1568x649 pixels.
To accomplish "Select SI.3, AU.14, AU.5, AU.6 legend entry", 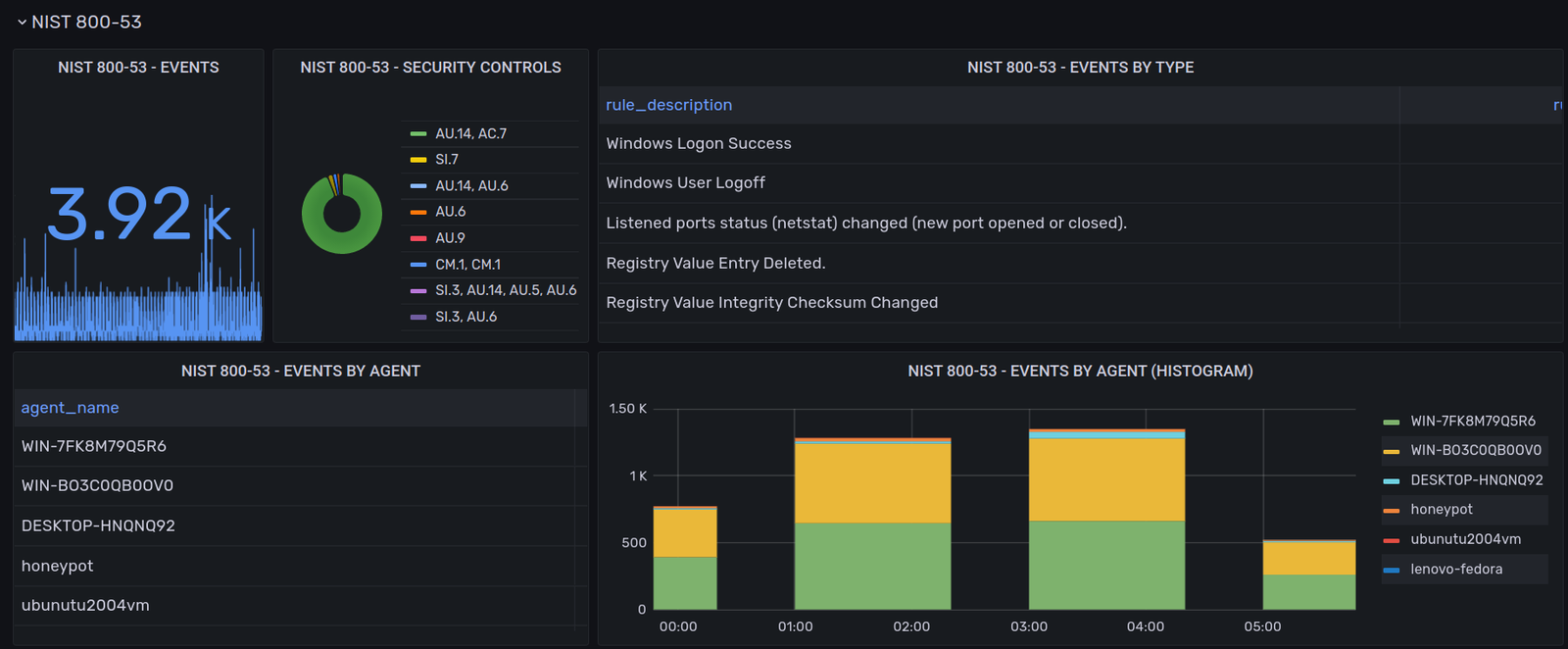I will (506, 290).
